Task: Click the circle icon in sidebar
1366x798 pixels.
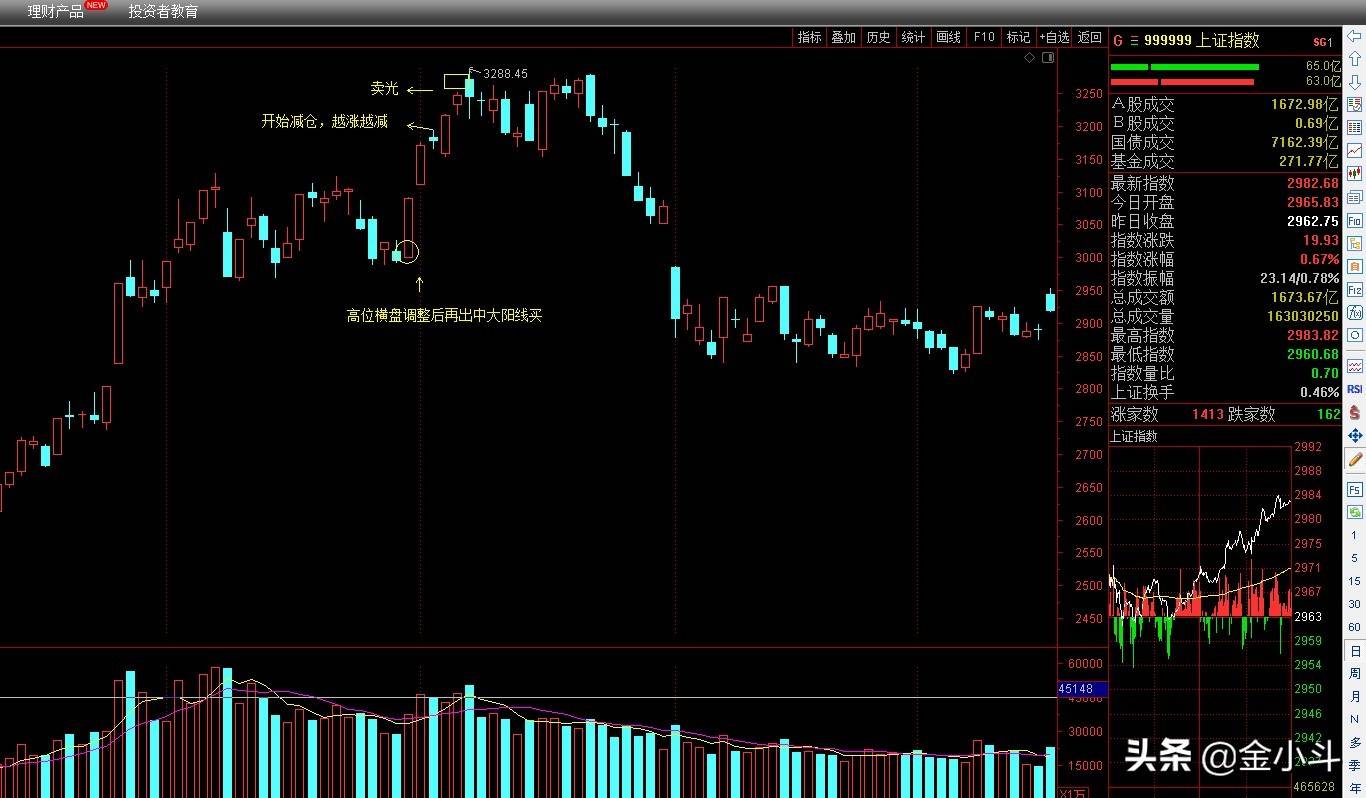Action: [1355, 335]
